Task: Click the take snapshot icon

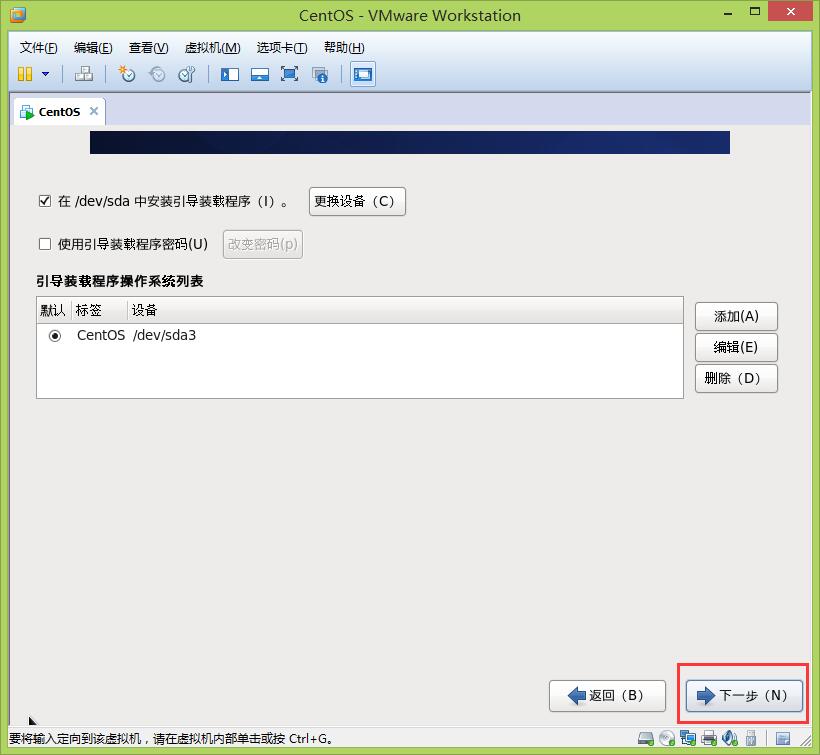Action: coord(126,74)
